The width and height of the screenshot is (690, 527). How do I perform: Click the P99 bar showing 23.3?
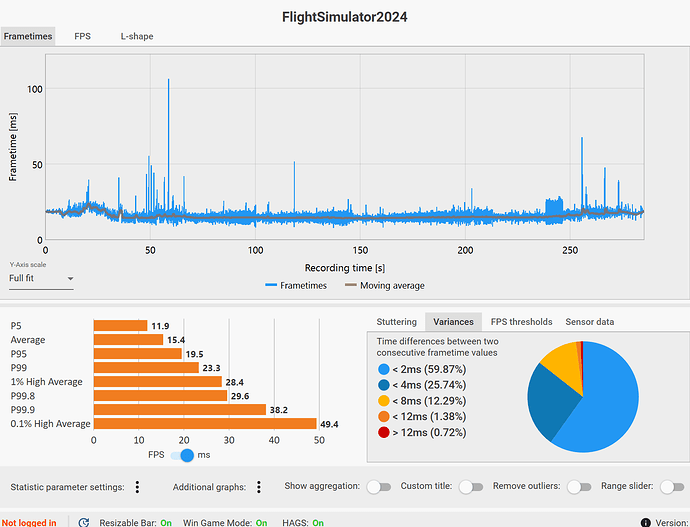146,368
